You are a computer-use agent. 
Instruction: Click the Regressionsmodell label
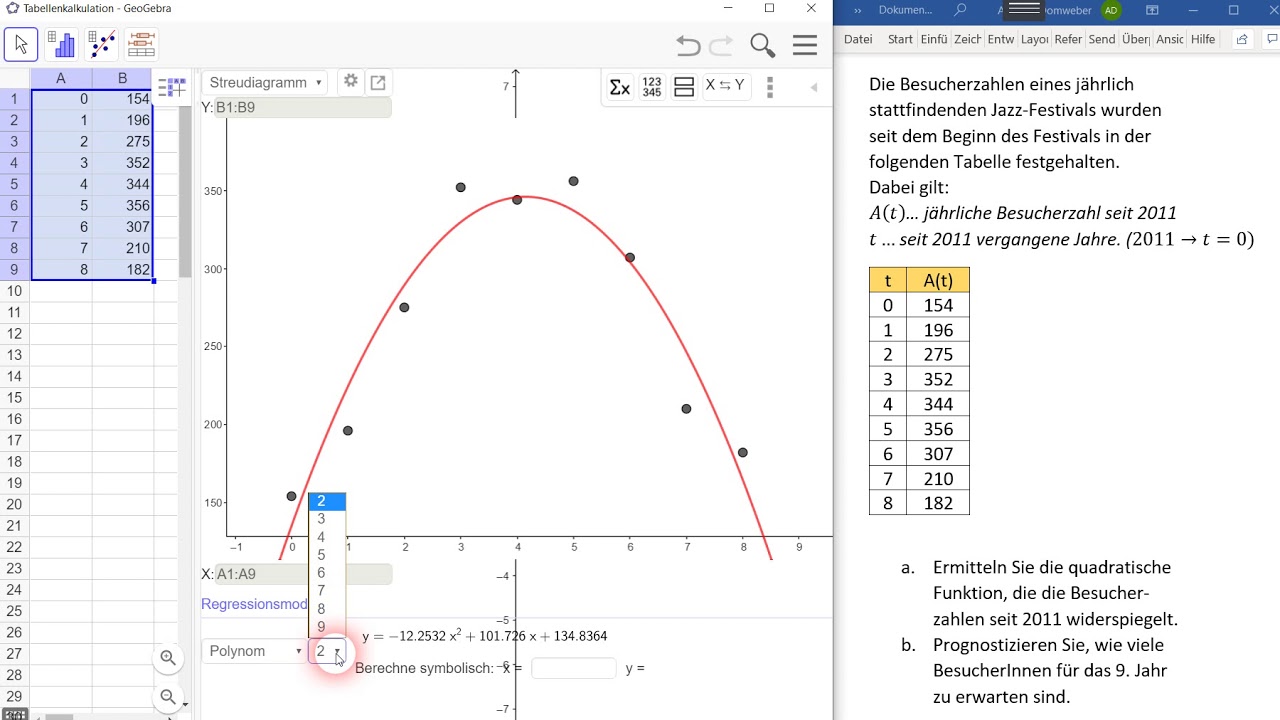[x=255, y=604]
